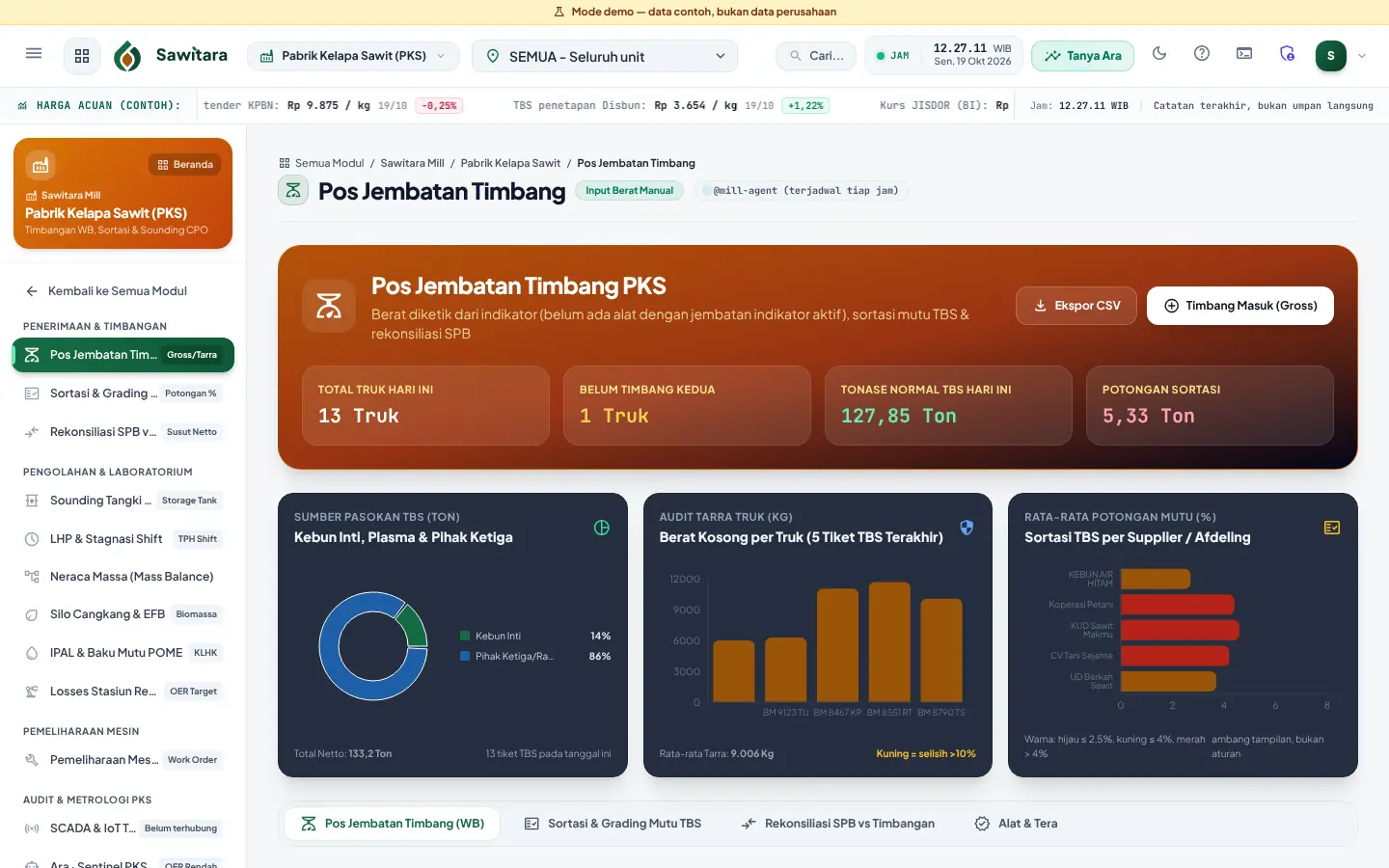Click Semua Modul breadcrumb link

321,163
